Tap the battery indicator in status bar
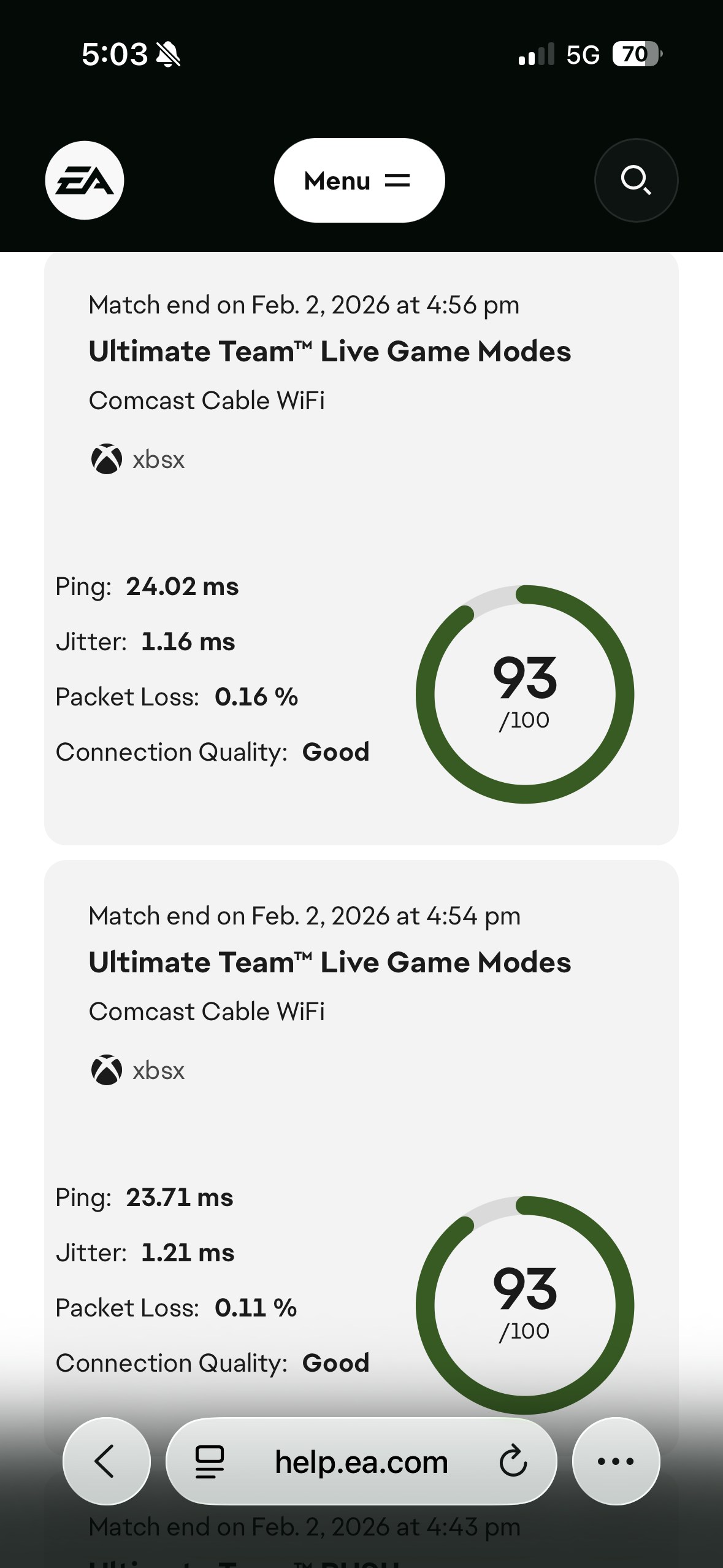This screenshot has height=1568, width=723. click(x=637, y=54)
